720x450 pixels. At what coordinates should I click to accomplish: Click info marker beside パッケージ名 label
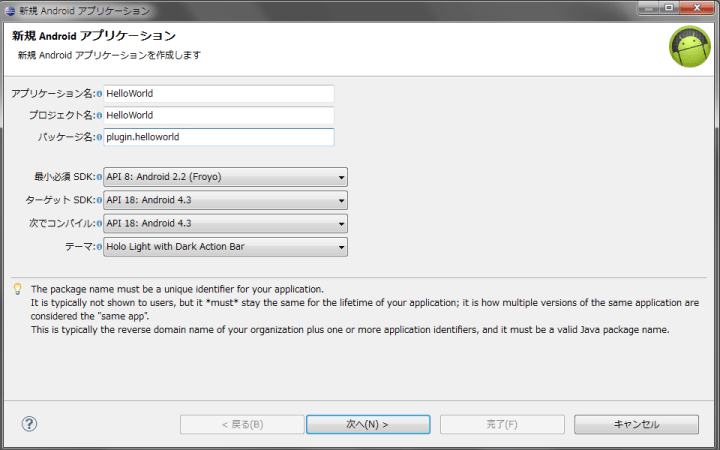point(99,138)
